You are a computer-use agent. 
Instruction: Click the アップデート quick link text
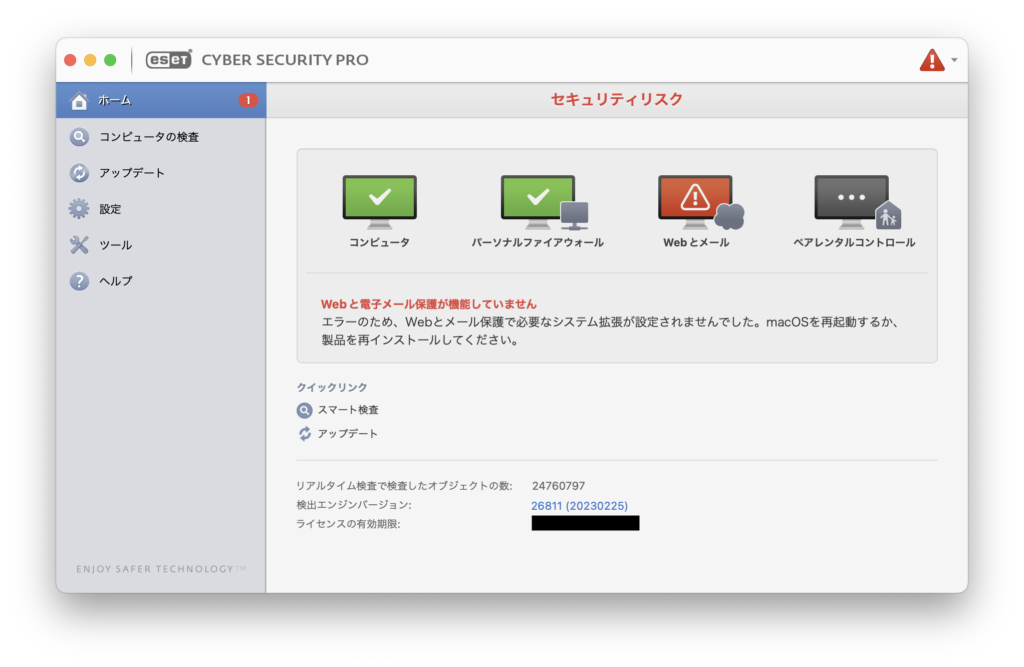[347, 434]
